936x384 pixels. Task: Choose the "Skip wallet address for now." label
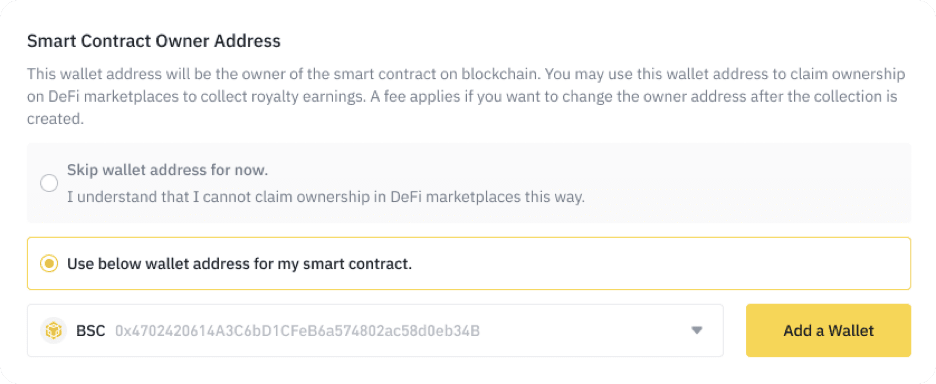point(168,170)
